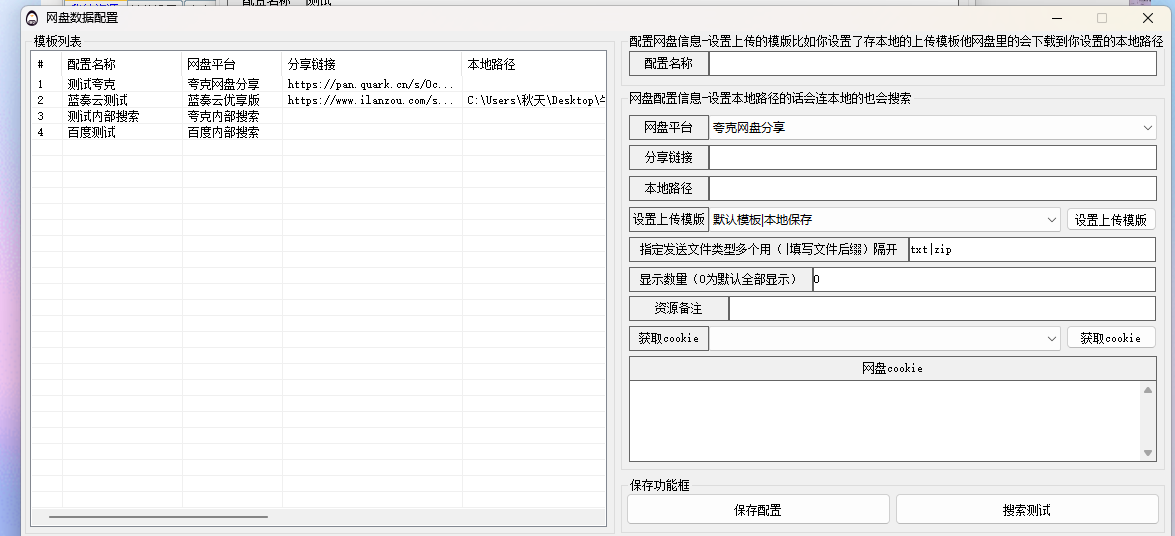Click the app icon in title bar
The height and width of the screenshot is (536, 1175).
click(32, 18)
